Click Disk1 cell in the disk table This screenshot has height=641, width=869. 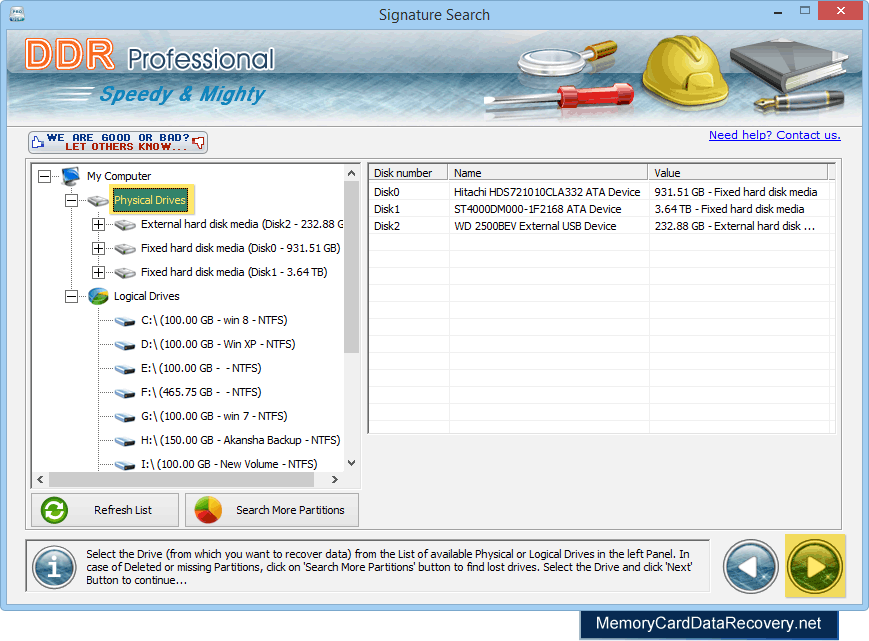tap(387, 209)
